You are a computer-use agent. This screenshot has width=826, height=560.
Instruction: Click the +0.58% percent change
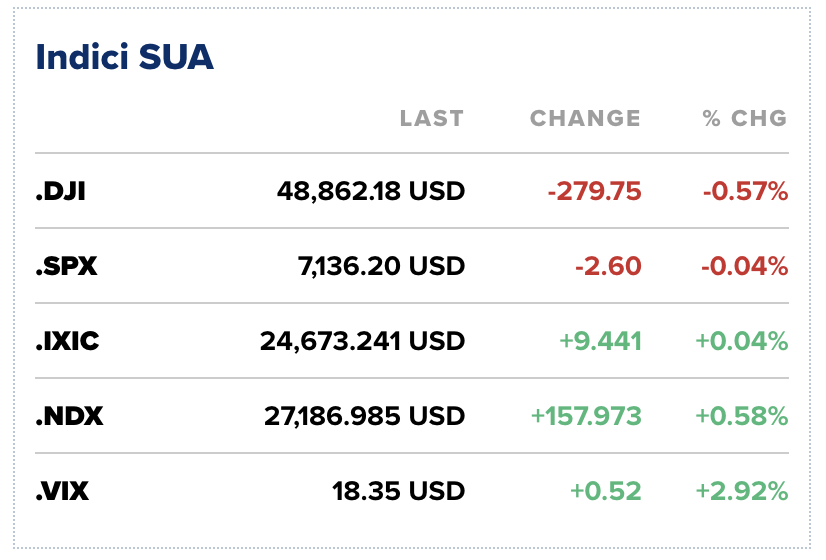pyautogui.click(x=740, y=416)
